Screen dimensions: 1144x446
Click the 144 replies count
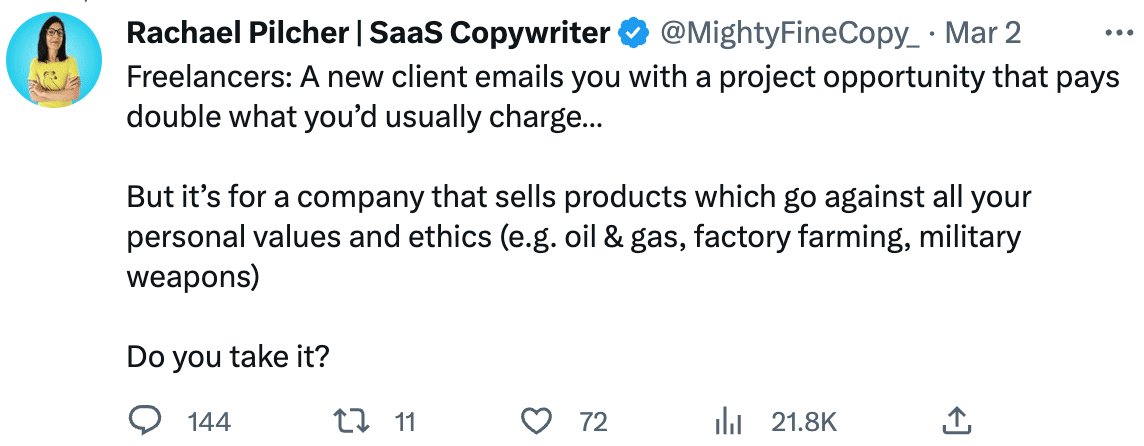click(209, 422)
